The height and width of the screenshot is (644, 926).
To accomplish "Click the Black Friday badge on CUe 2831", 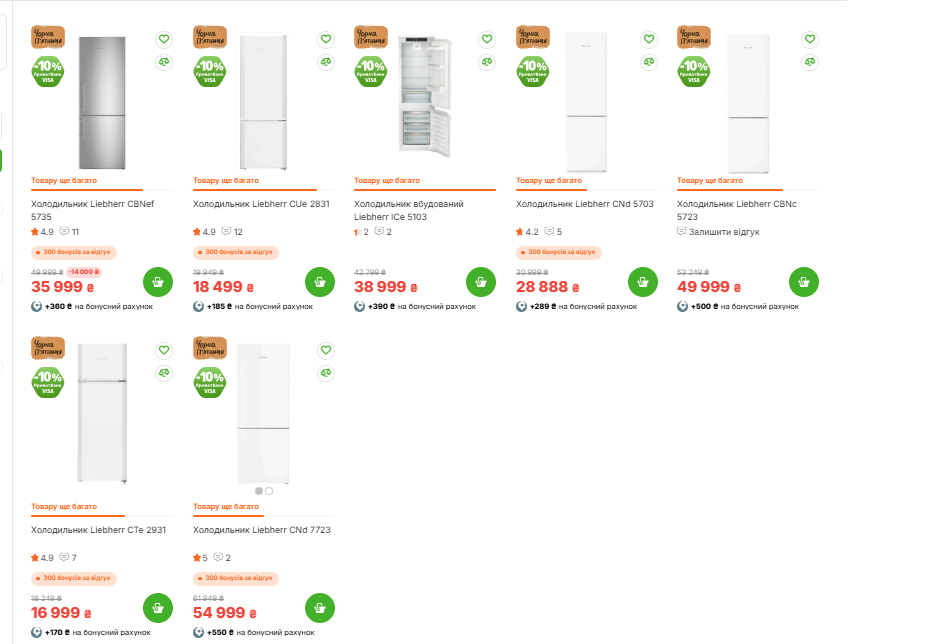I will pyautogui.click(x=210, y=37).
